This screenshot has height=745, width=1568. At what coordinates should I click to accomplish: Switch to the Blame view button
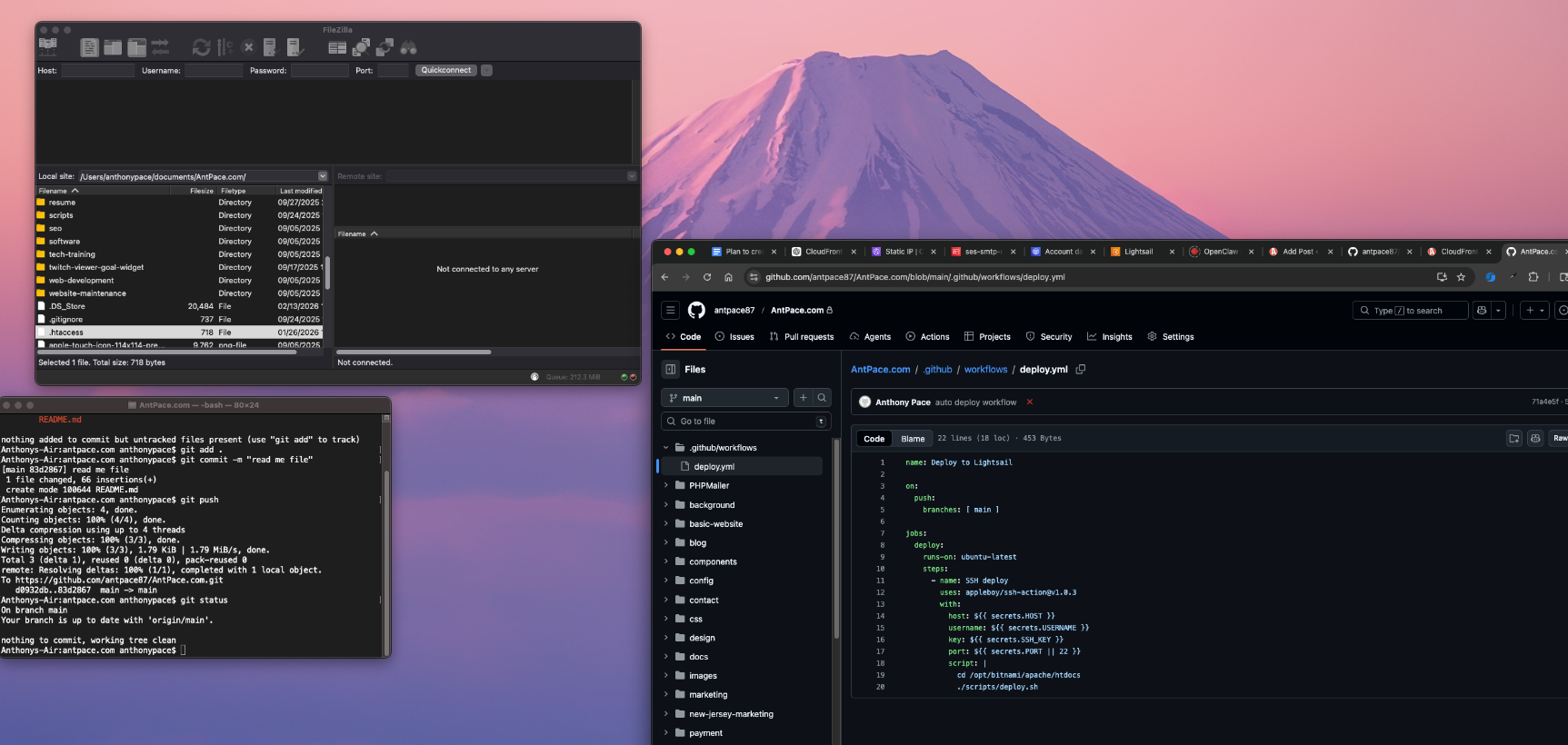click(x=913, y=439)
